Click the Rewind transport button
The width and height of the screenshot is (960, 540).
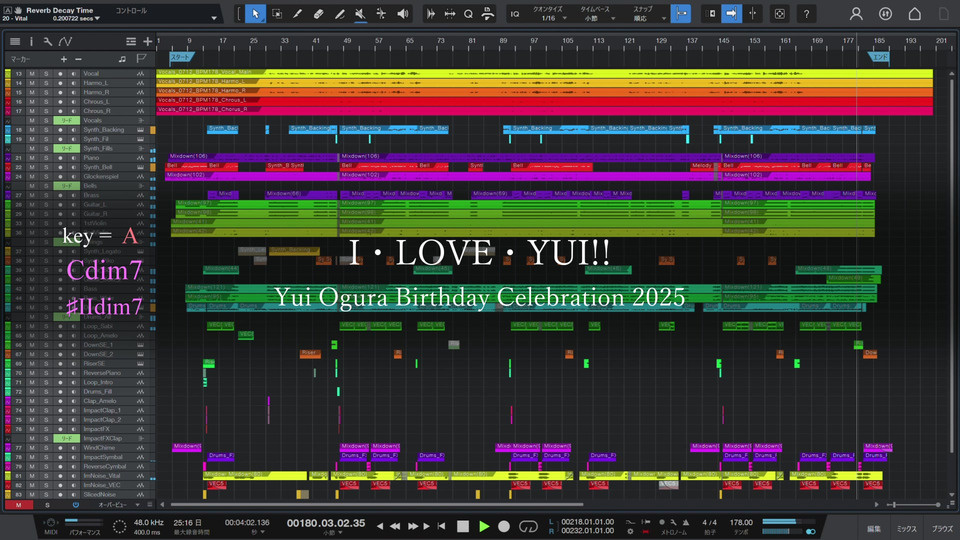pos(396,526)
